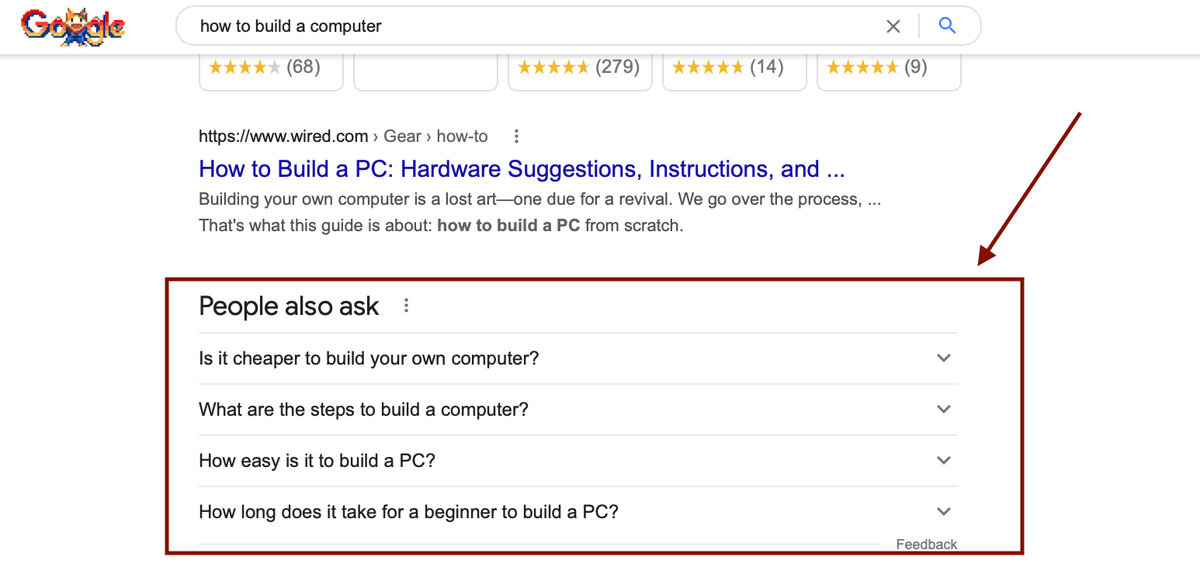Click the Feedback link

[x=926, y=544]
